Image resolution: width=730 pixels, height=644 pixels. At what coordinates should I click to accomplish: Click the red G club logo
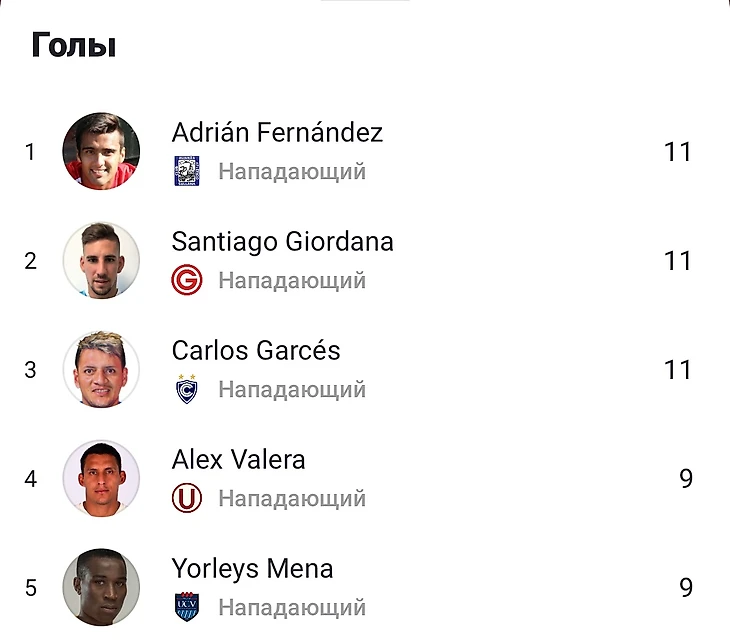[186, 280]
